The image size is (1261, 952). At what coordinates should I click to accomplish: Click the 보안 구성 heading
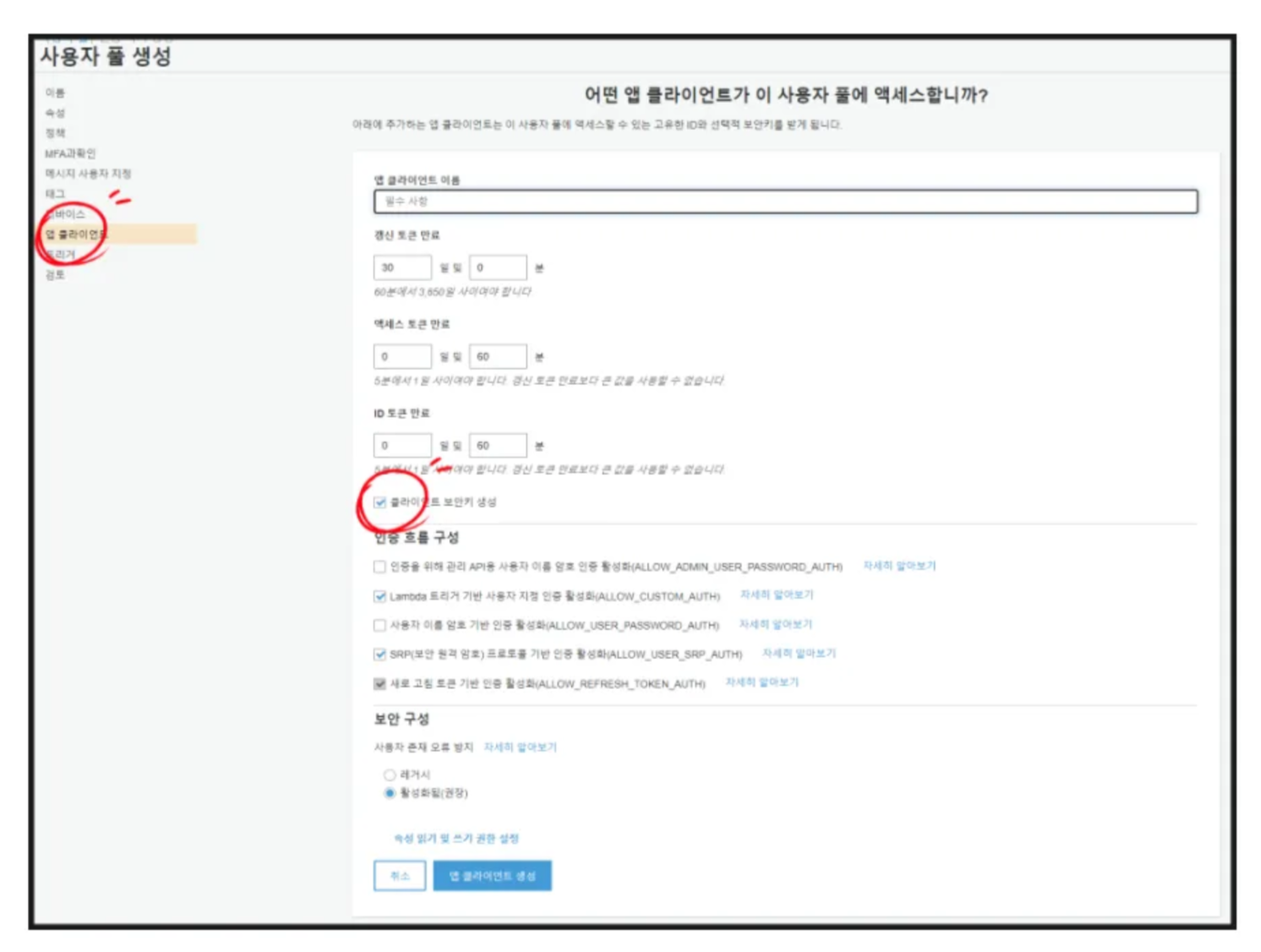pos(402,719)
